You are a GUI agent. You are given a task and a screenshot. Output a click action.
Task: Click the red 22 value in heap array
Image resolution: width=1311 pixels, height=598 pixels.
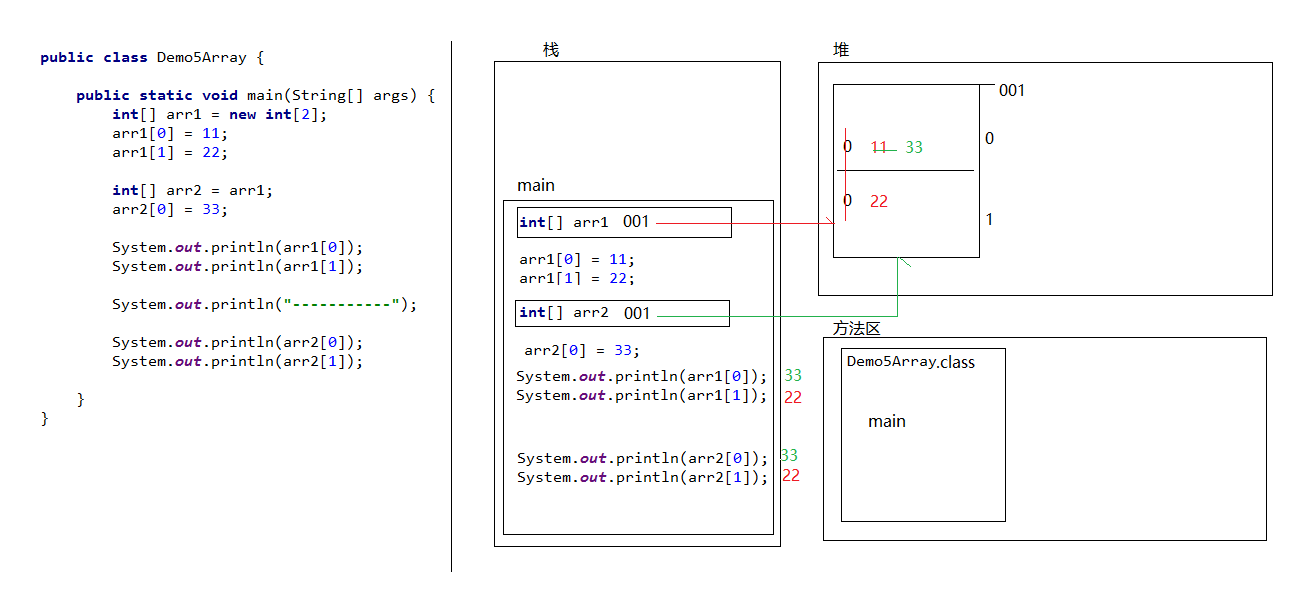tap(879, 201)
